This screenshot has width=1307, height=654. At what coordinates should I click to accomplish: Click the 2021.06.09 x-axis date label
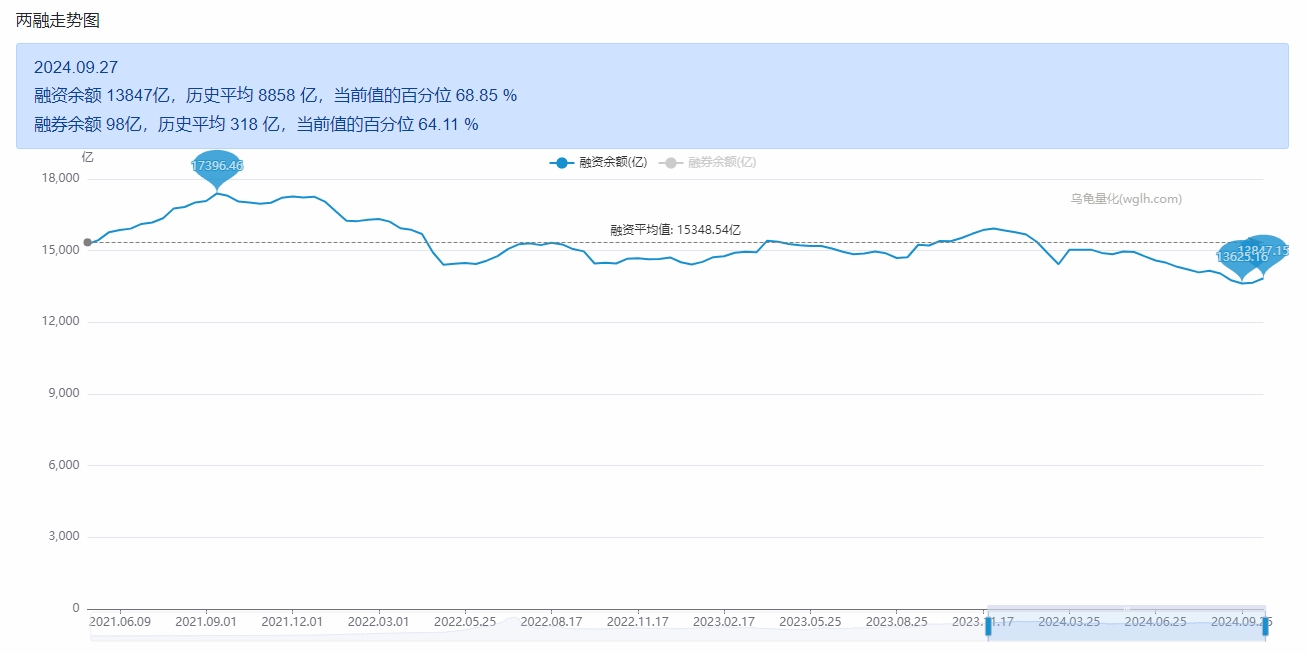[x=120, y=621]
